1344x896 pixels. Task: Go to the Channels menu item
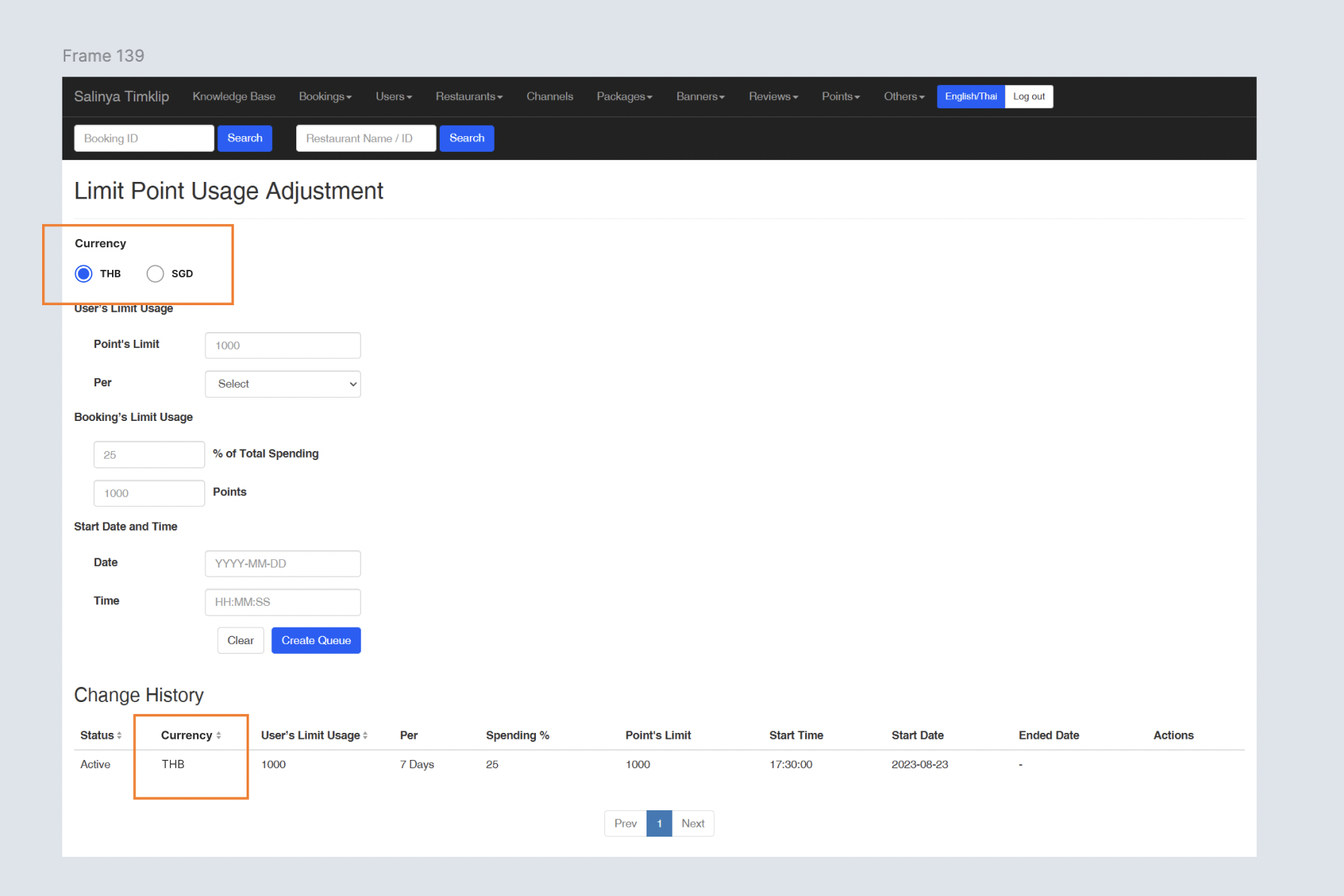[x=549, y=96]
